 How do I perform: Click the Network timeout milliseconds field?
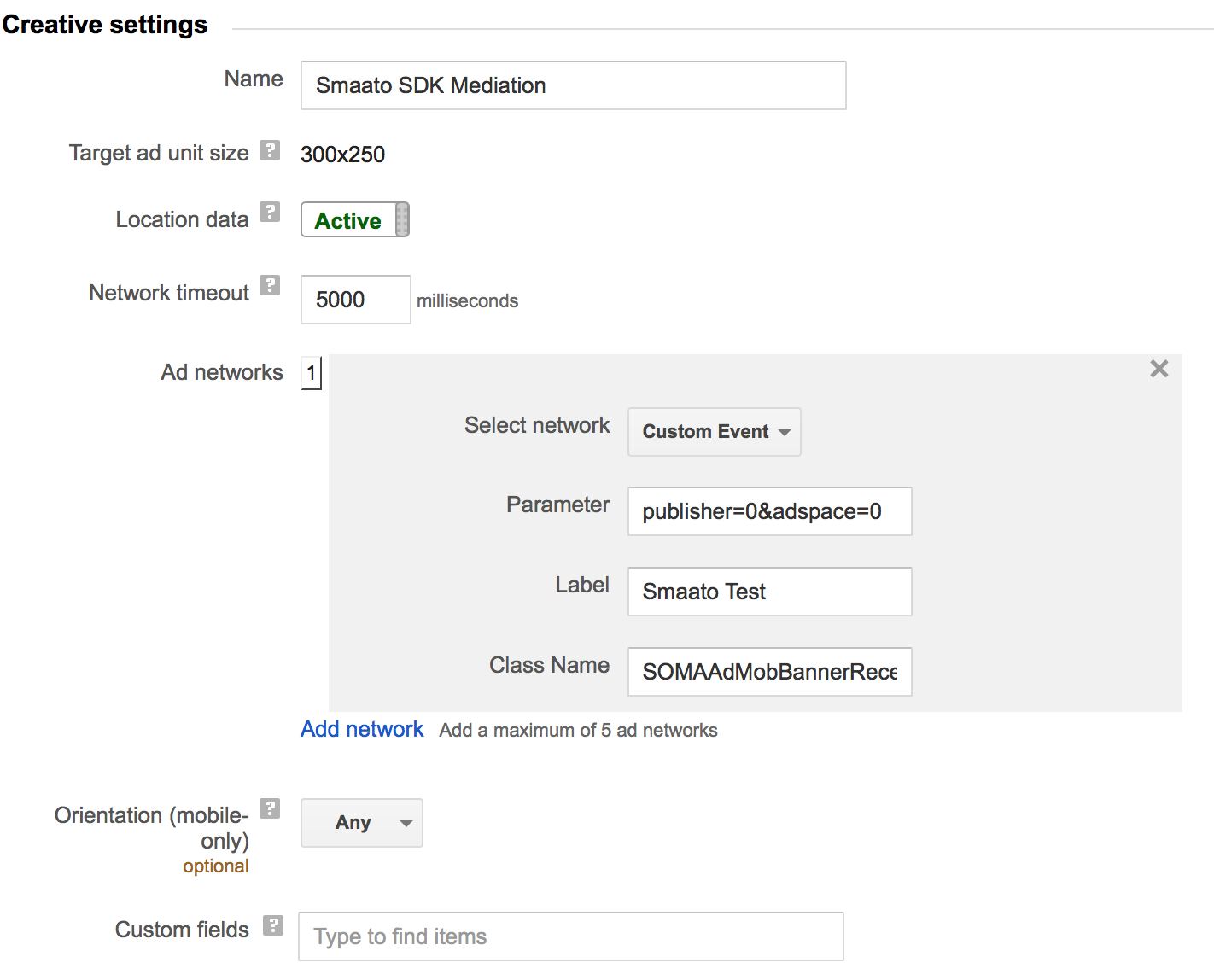click(x=355, y=300)
